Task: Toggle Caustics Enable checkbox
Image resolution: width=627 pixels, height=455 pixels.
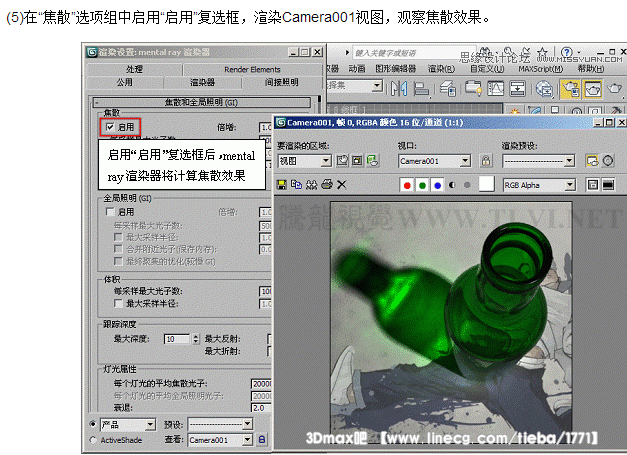Action: (x=110, y=127)
